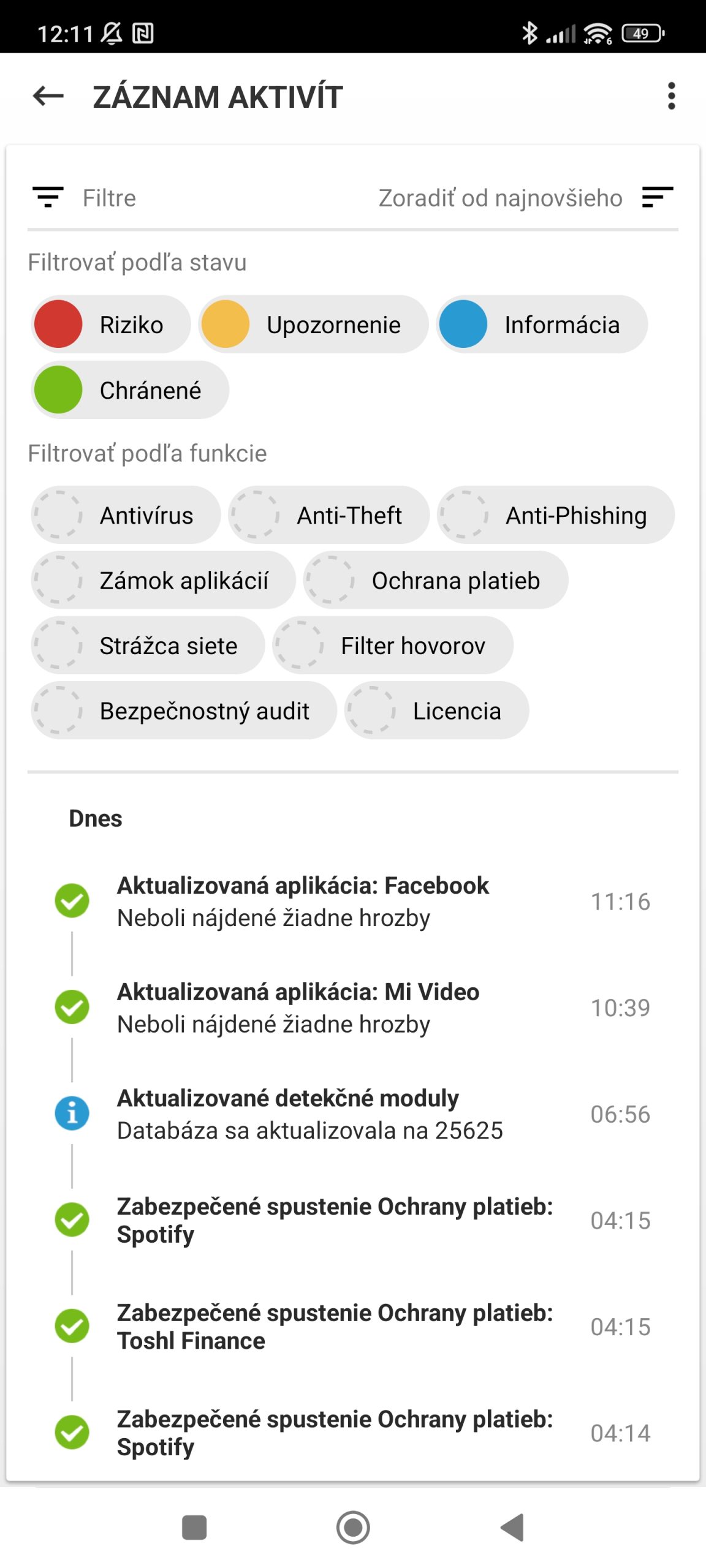Select the Bezpečnostný audit filter chip
The height and width of the screenshot is (1568, 706).
[x=184, y=710]
